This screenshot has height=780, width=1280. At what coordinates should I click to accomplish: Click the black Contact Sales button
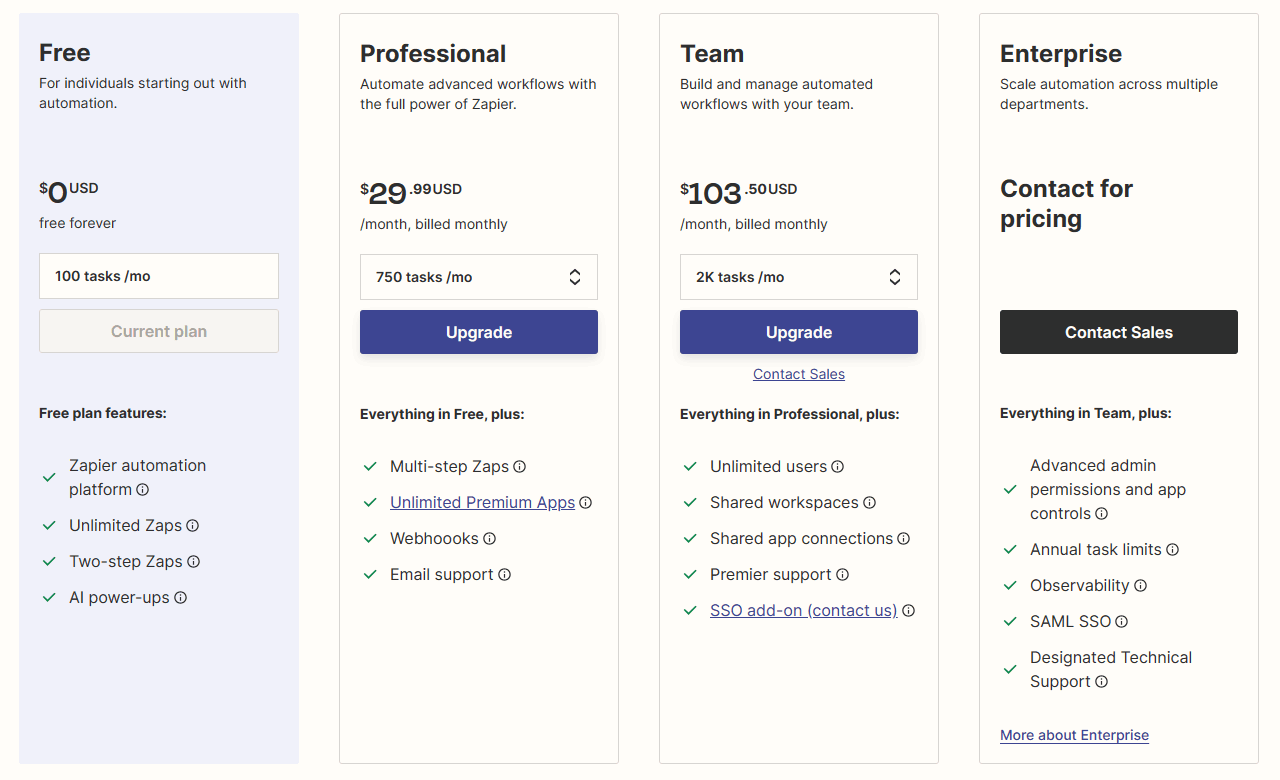(1119, 332)
